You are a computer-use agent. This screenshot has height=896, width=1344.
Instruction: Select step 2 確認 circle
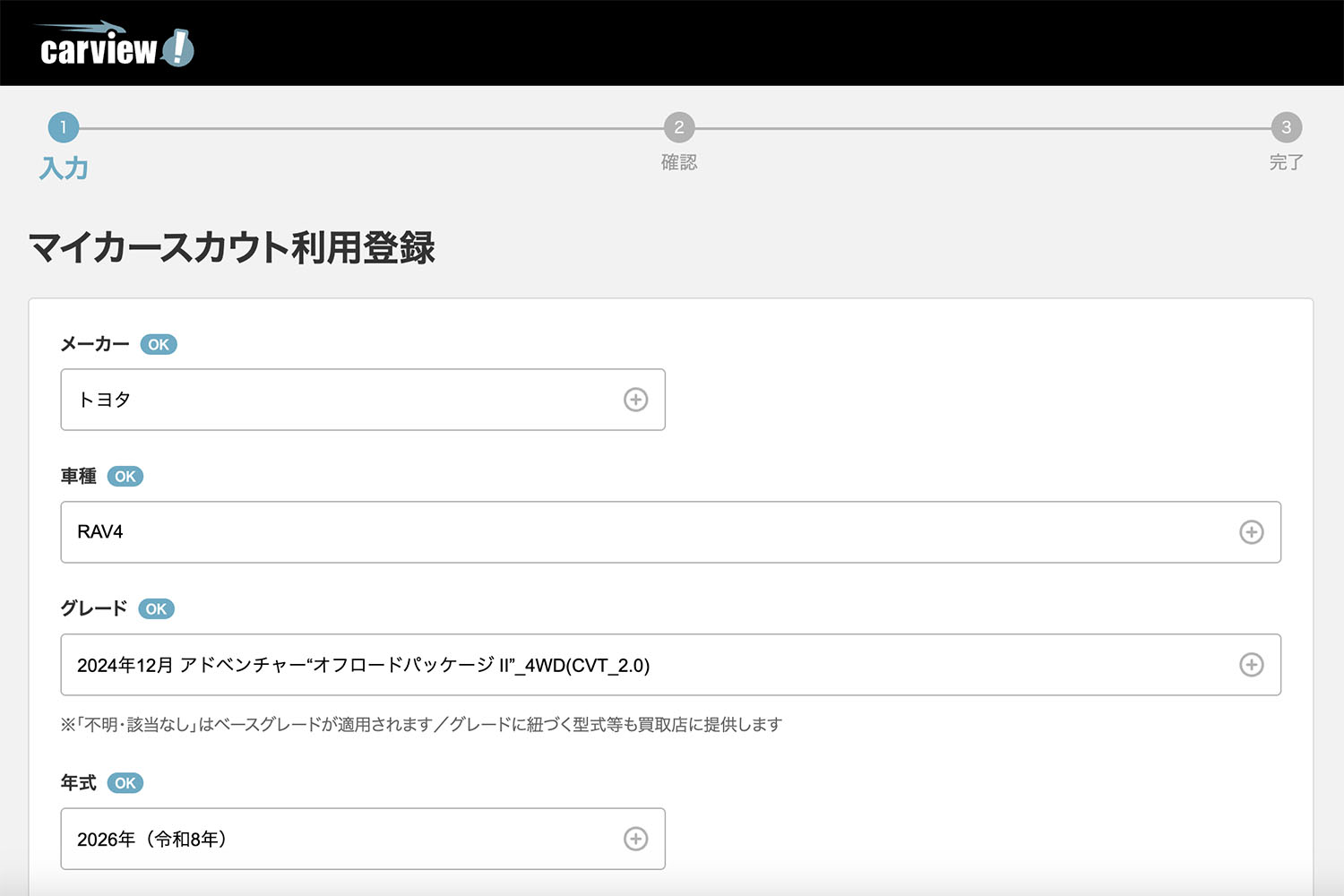click(679, 127)
